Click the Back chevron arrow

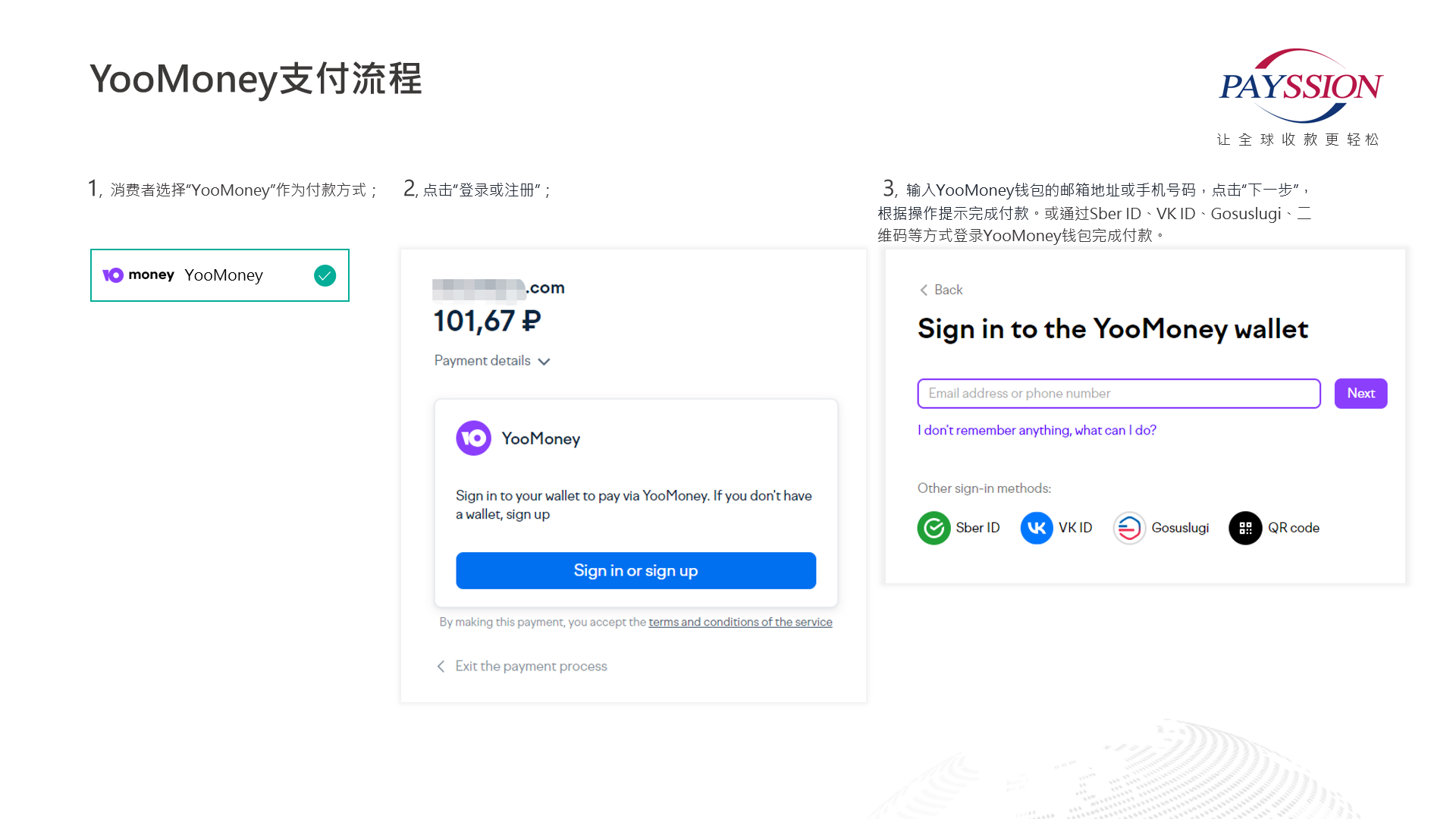pos(924,290)
